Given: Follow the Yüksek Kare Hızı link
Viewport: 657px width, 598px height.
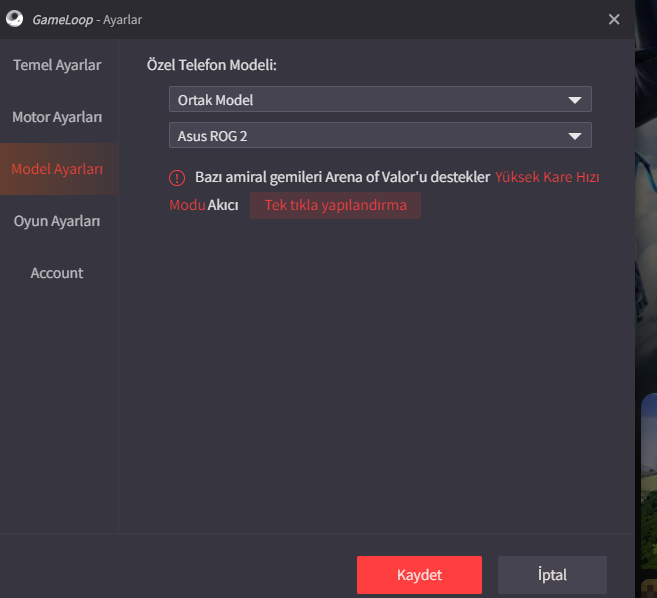Looking at the screenshot, I should 546,177.
